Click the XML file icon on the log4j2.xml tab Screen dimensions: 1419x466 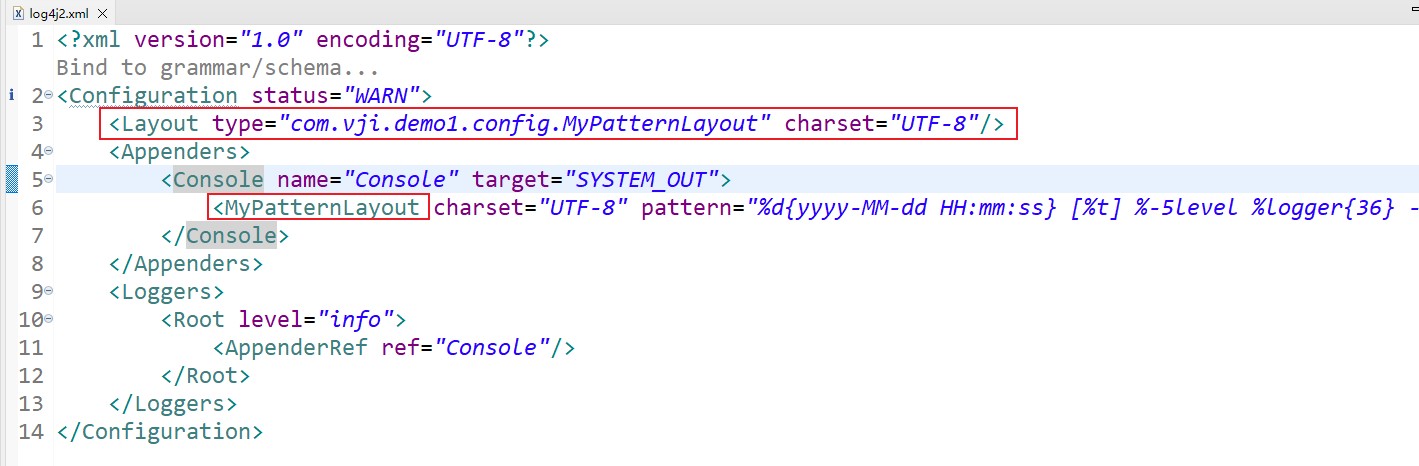pos(18,12)
